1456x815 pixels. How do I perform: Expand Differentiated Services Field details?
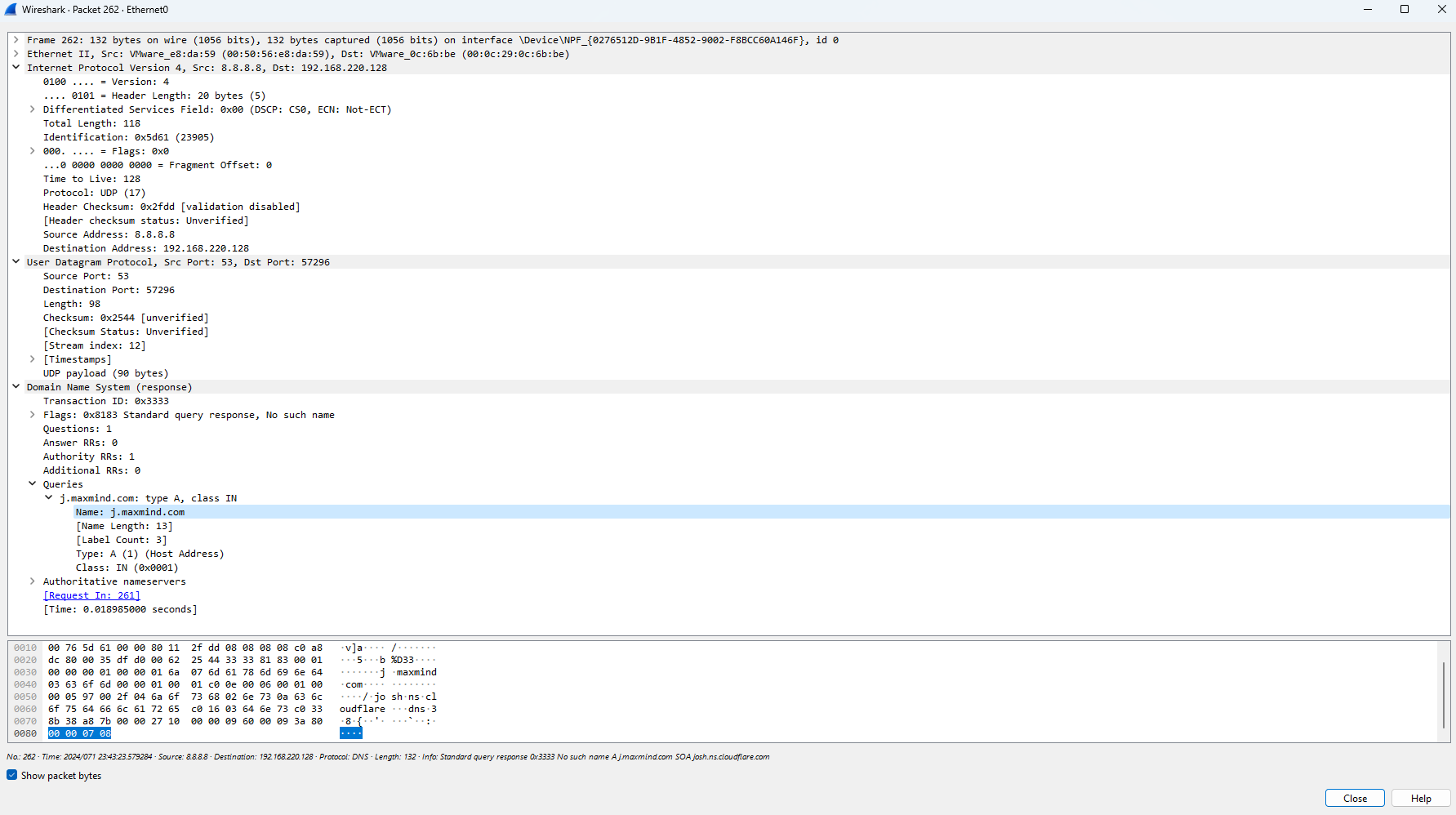point(32,109)
